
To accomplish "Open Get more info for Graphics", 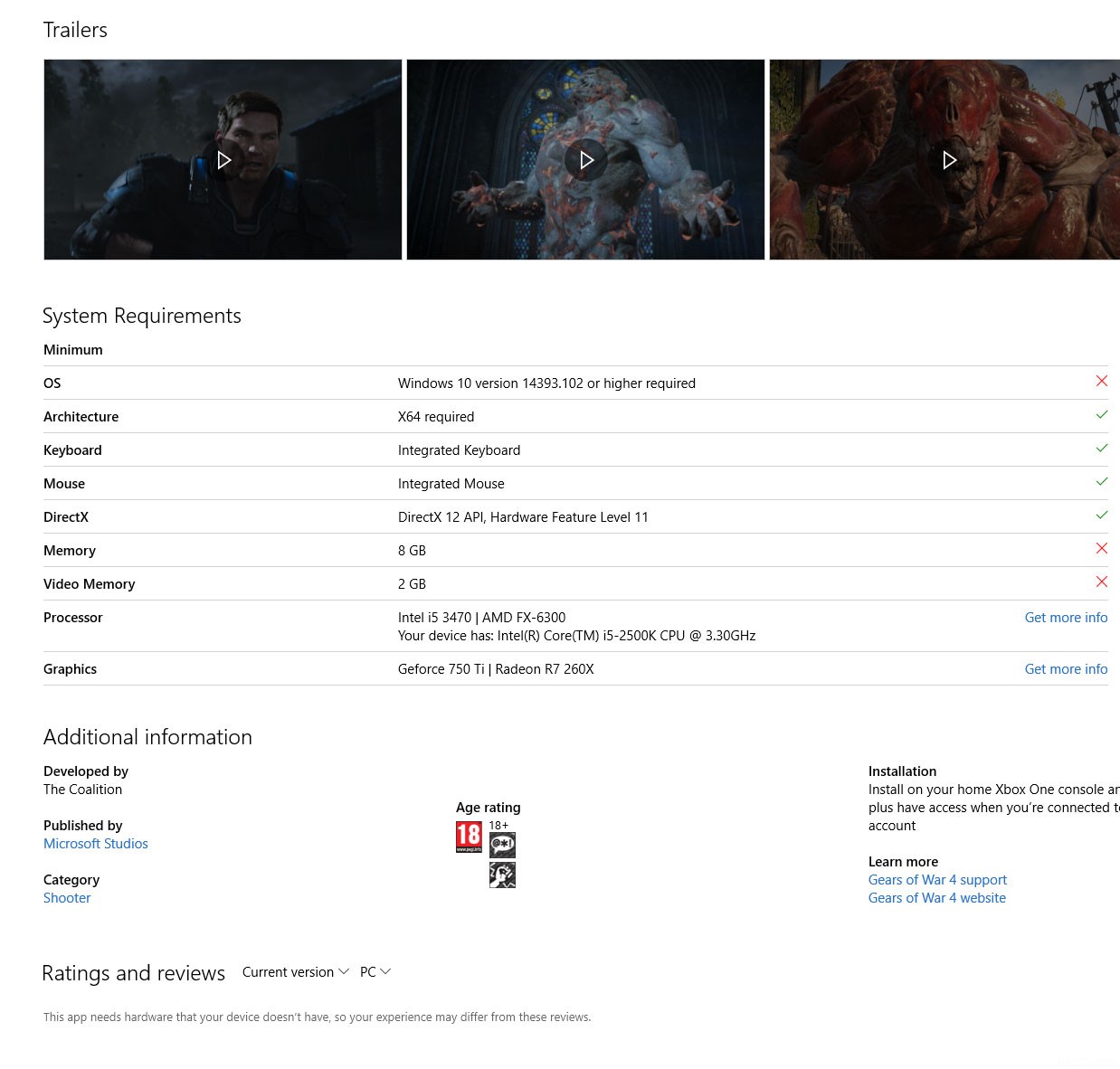I will pos(1066,669).
